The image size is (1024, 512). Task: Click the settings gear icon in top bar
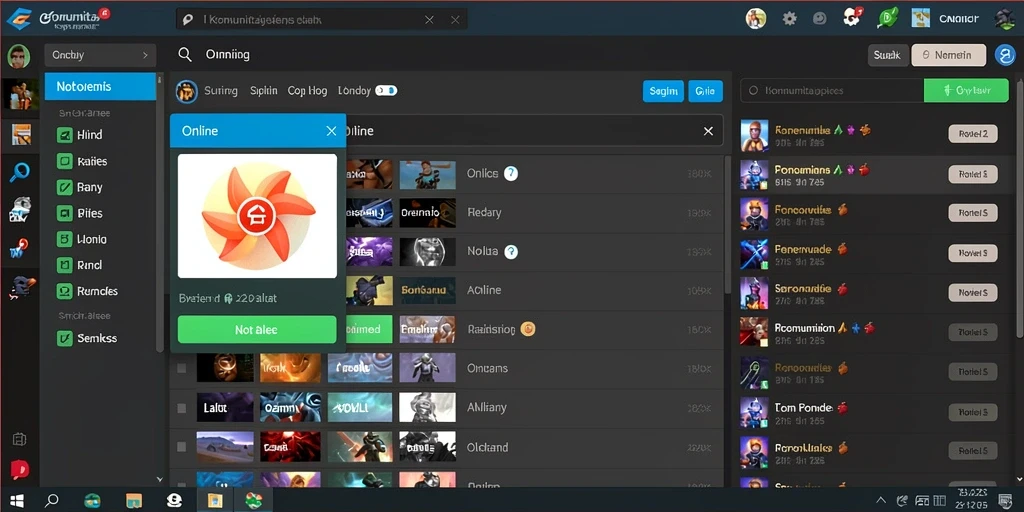click(790, 18)
